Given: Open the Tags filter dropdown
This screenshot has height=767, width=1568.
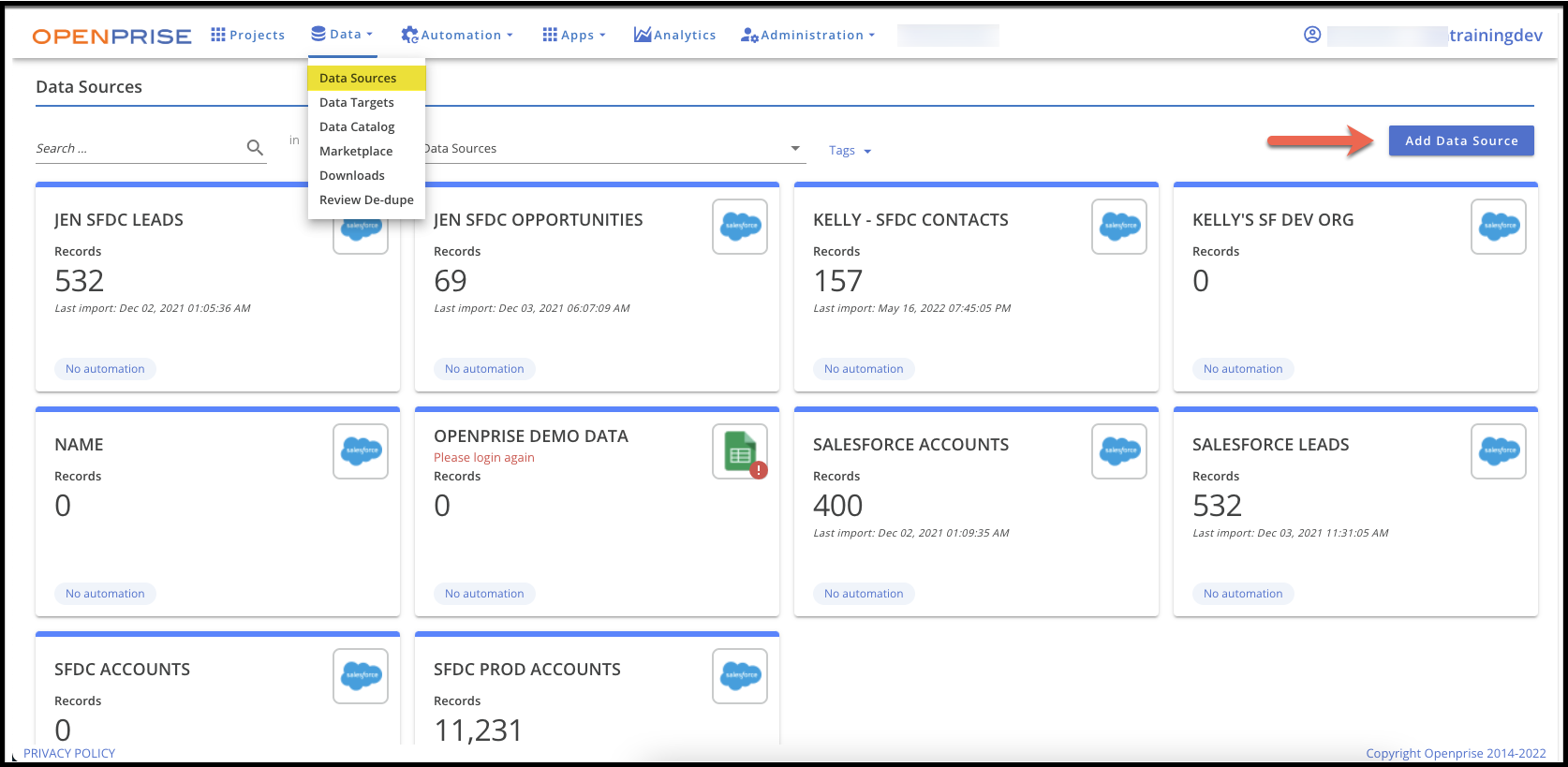Looking at the screenshot, I should (x=850, y=150).
